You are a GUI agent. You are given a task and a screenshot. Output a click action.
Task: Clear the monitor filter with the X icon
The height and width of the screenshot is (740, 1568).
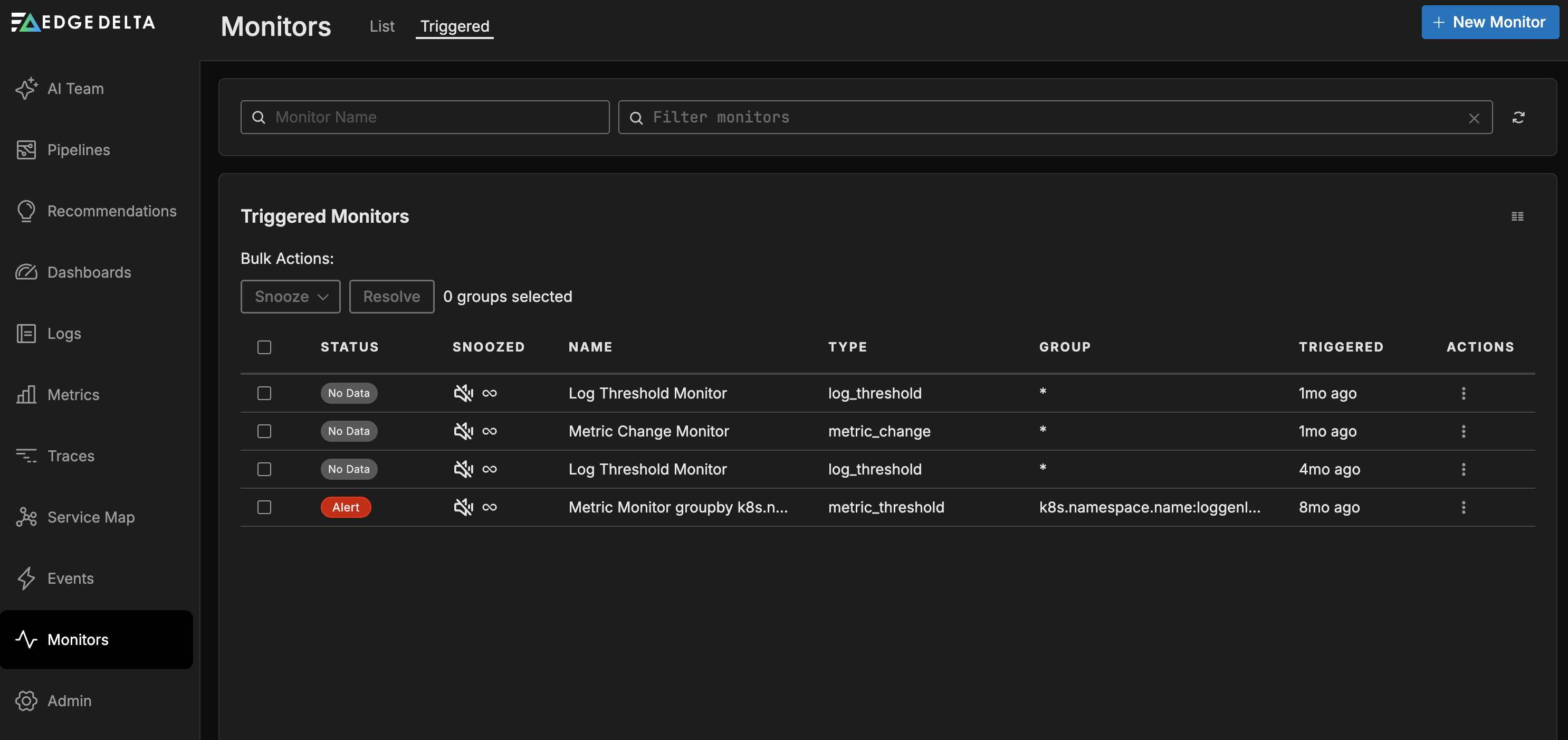pyautogui.click(x=1474, y=118)
